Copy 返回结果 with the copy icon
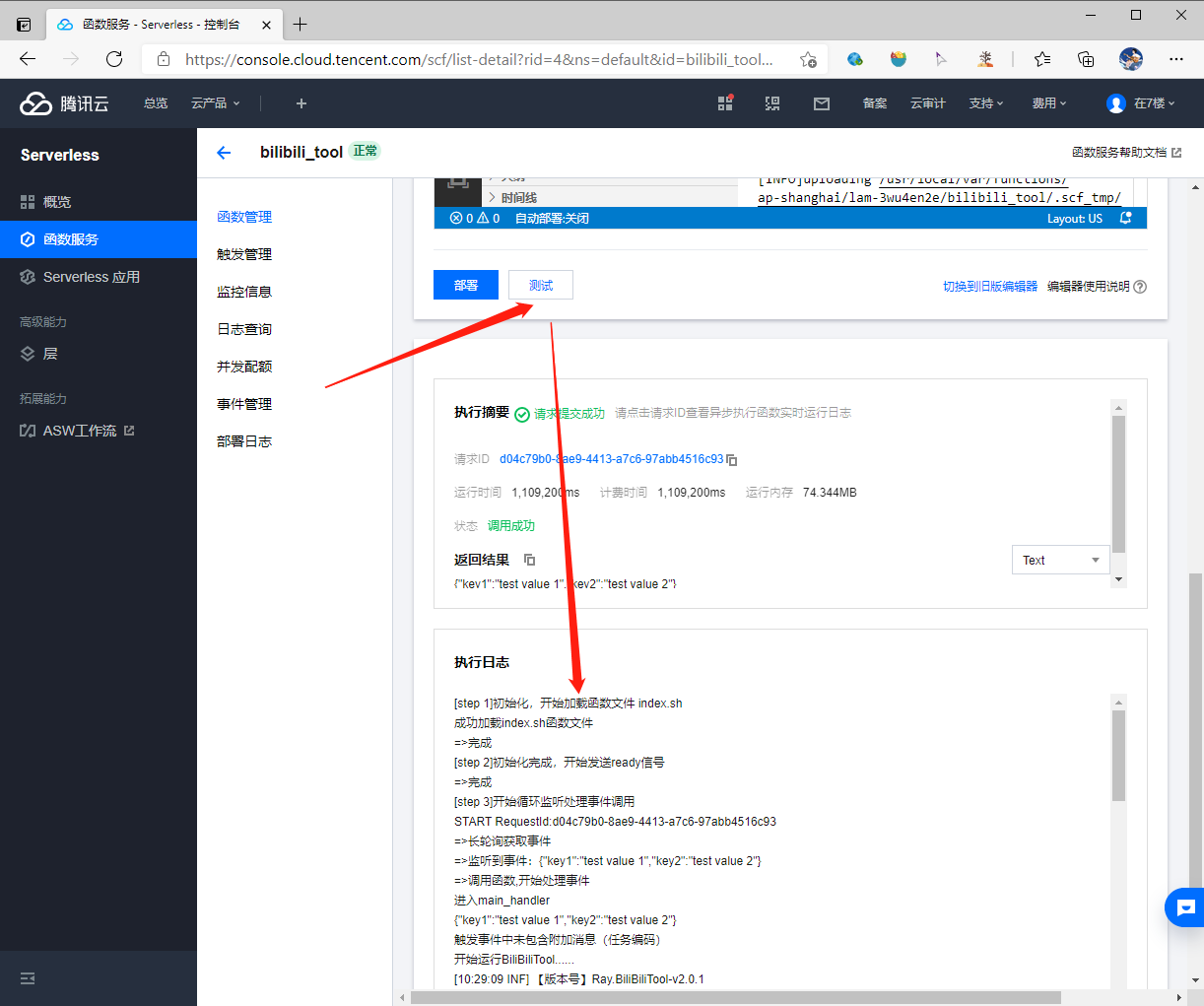1204x1006 pixels. (529, 559)
